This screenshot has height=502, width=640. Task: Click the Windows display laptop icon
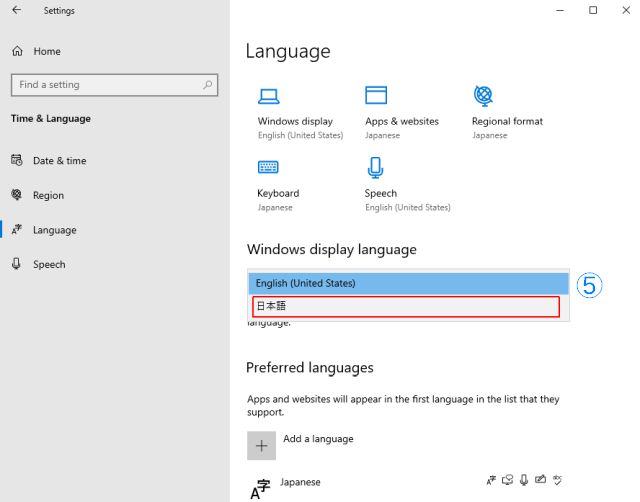269,96
